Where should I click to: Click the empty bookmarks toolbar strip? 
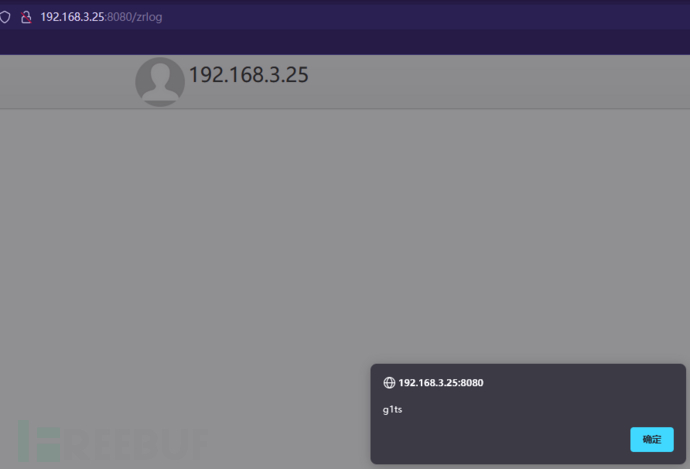pyautogui.click(x=345, y=42)
